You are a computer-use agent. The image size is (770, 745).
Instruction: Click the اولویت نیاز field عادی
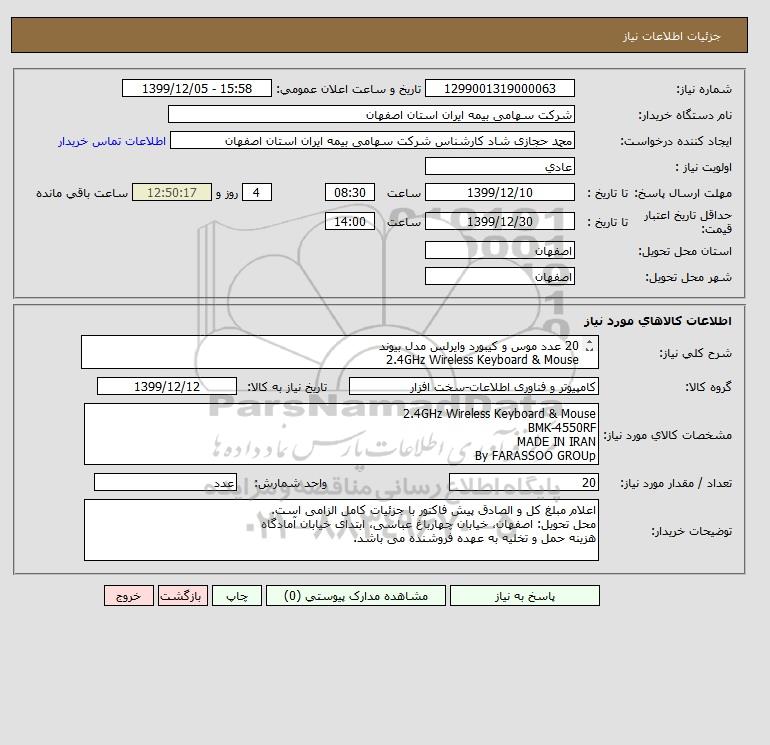coord(499,166)
